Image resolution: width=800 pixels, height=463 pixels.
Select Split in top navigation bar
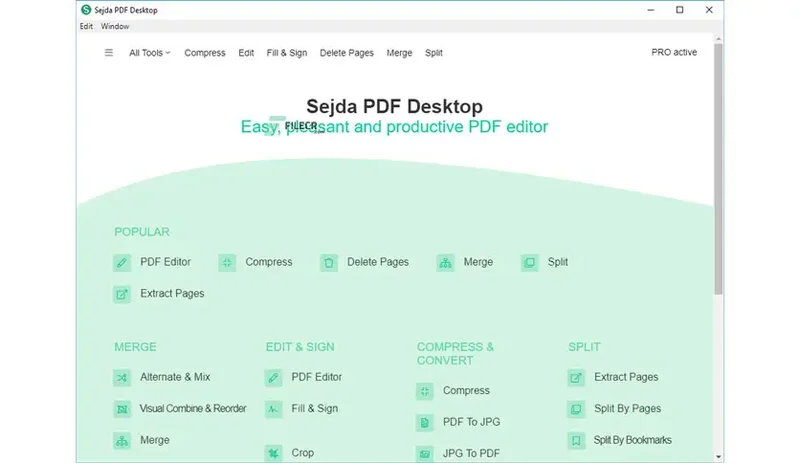point(434,53)
